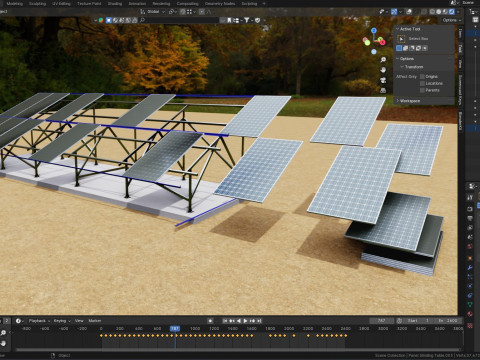Choose the Invert selection mode icon
The image size is (480, 360).
click(x=418, y=48)
